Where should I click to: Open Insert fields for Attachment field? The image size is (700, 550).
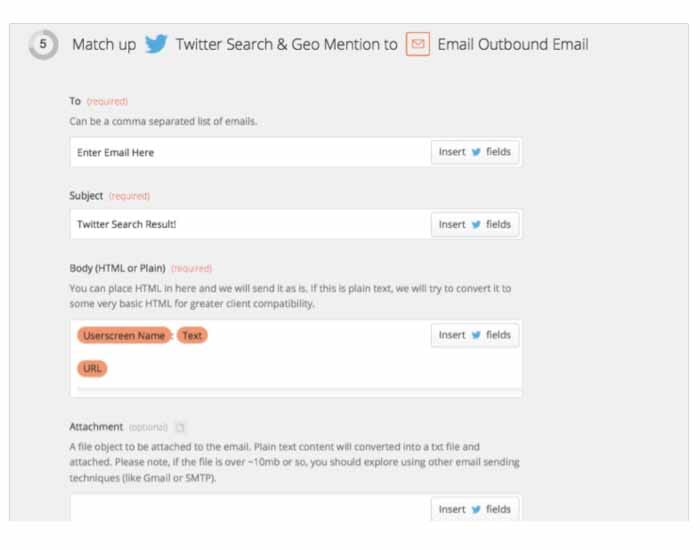click(475, 508)
